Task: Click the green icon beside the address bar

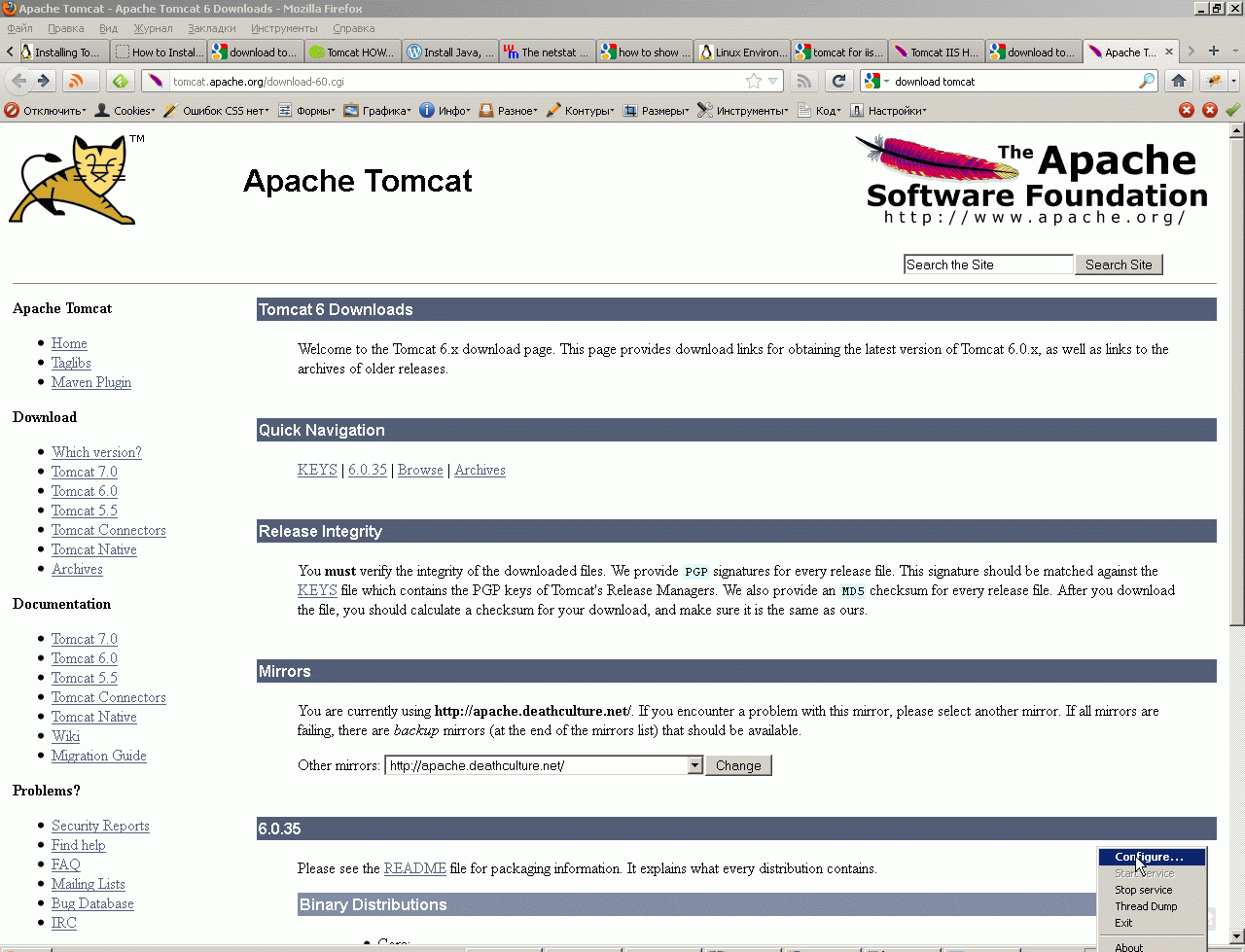Action: [x=121, y=81]
